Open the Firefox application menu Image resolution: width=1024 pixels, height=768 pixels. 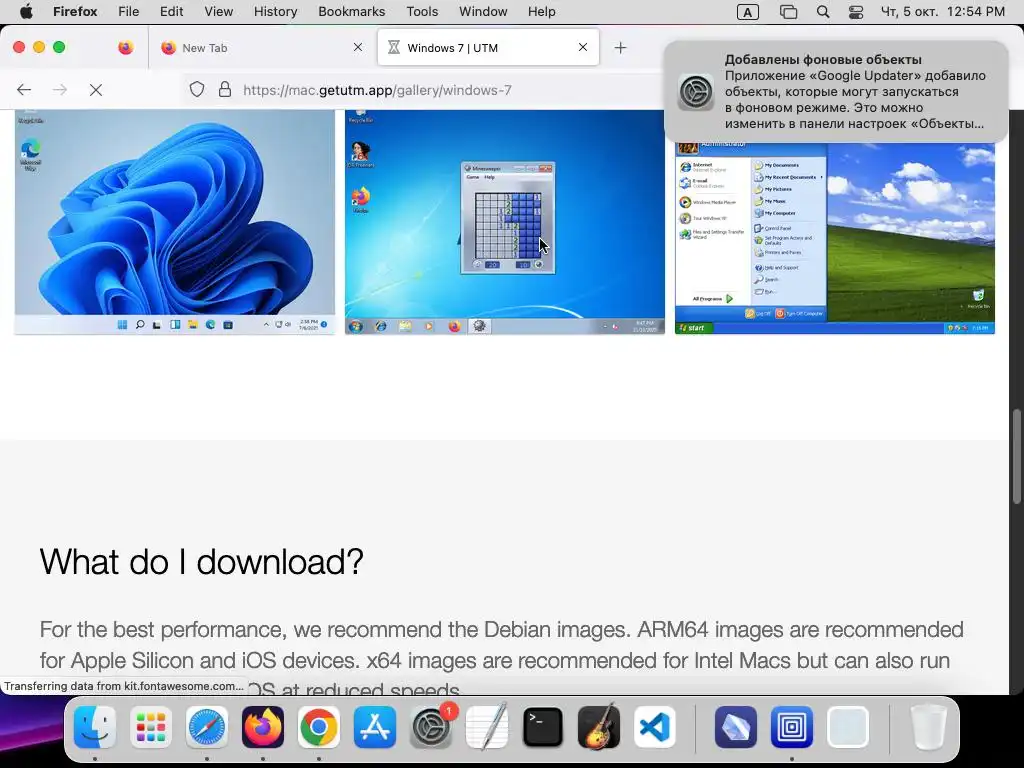tap(75, 12)
